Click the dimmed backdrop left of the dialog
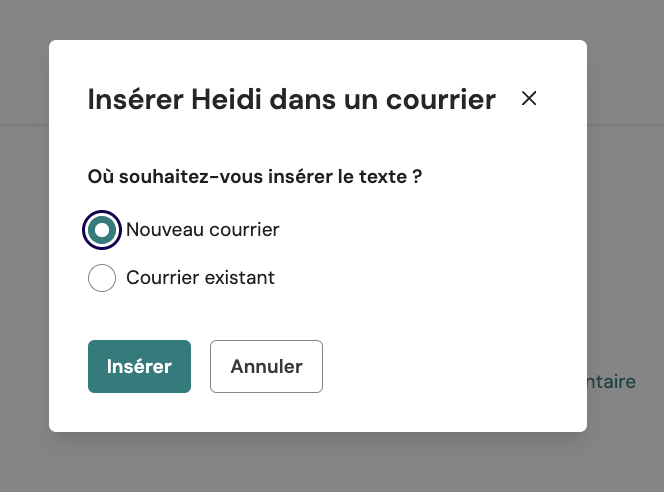The height and width of the screenshot is (492, 664). tap(24, 250)
